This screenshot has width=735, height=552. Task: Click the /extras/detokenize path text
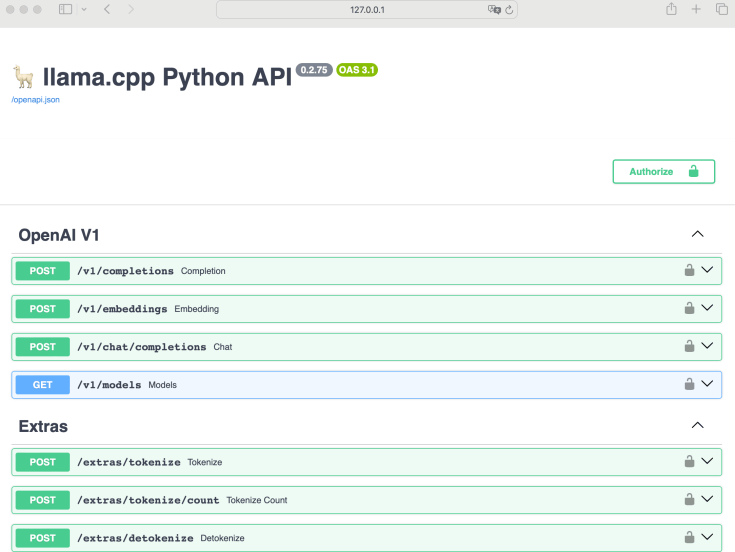[x=135, y=538]
